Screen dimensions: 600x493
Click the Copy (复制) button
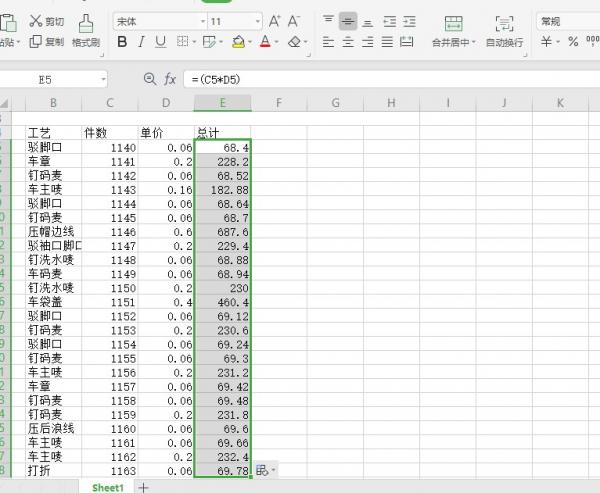pyautogui.click(x=46, y=41)
